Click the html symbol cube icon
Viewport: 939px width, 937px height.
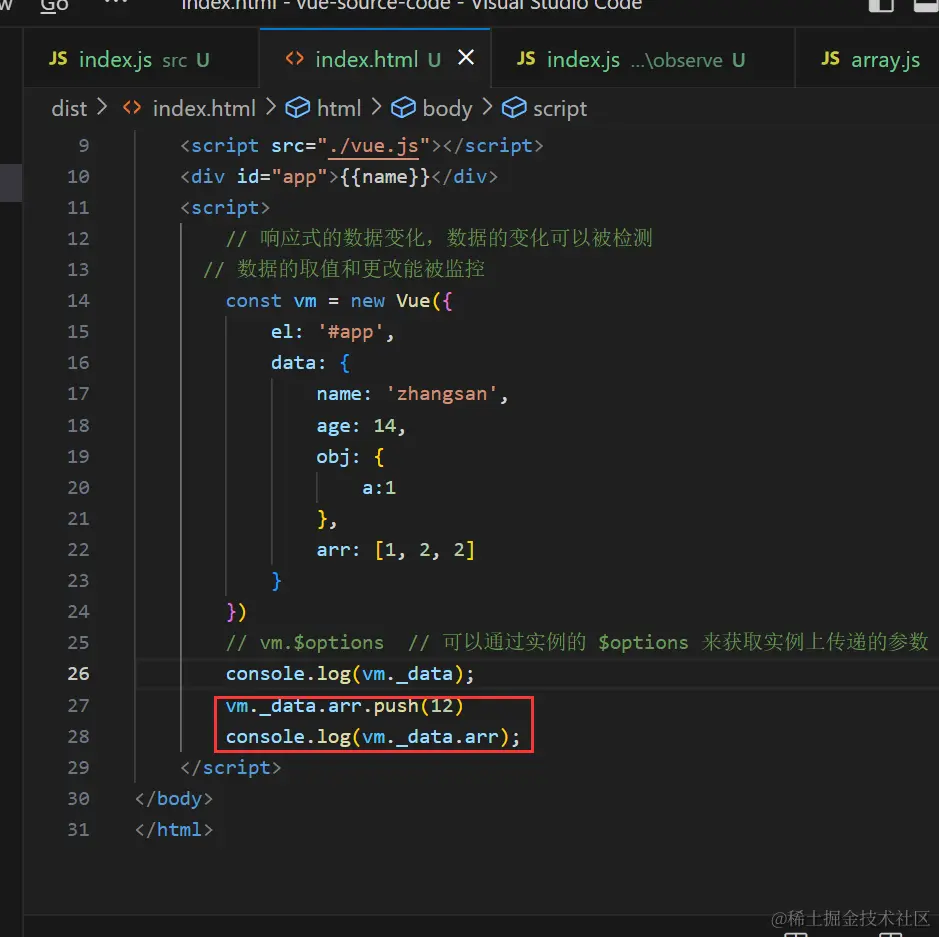[297, 108]
